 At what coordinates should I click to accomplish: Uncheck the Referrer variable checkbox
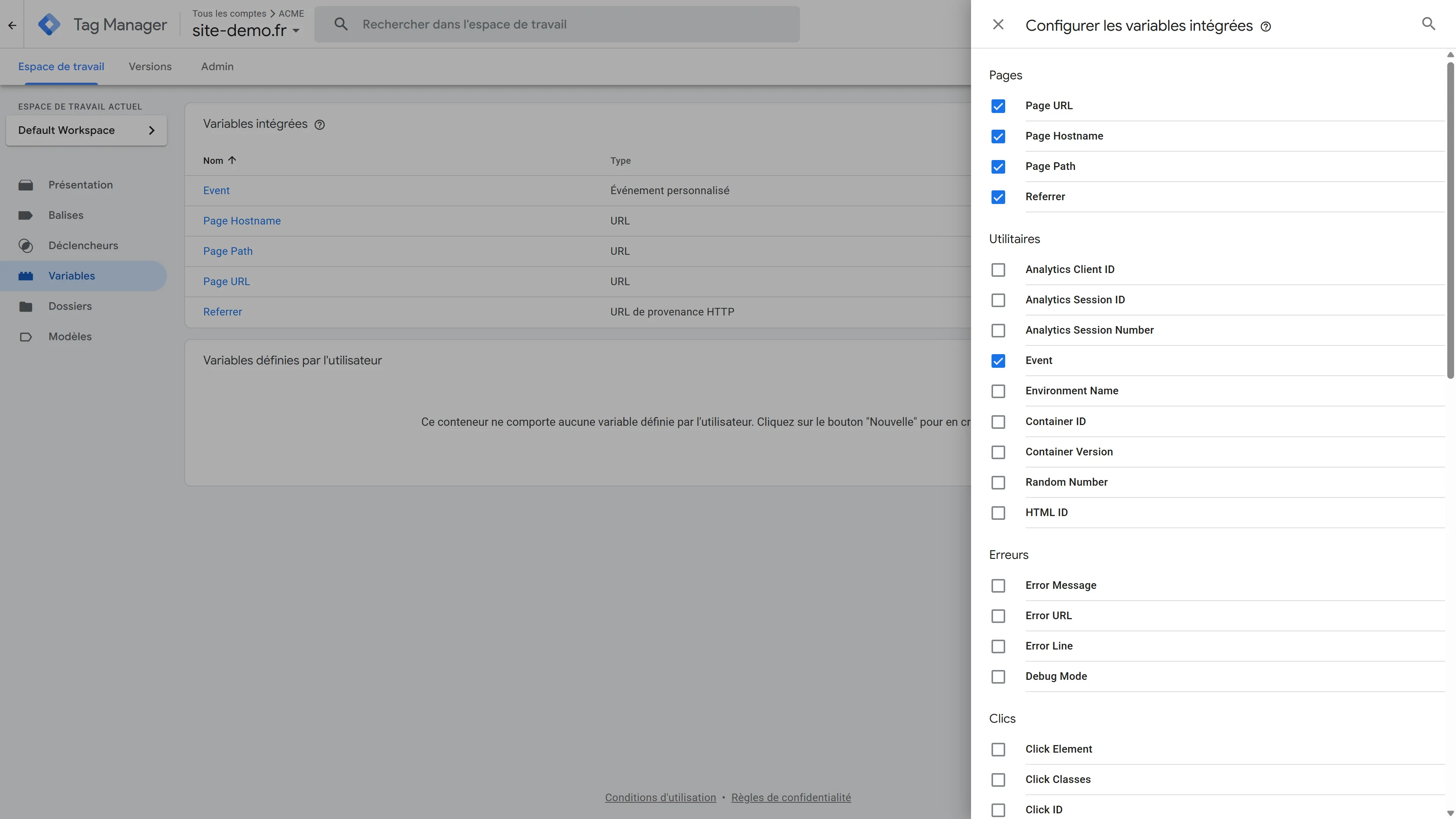(998, 197)
